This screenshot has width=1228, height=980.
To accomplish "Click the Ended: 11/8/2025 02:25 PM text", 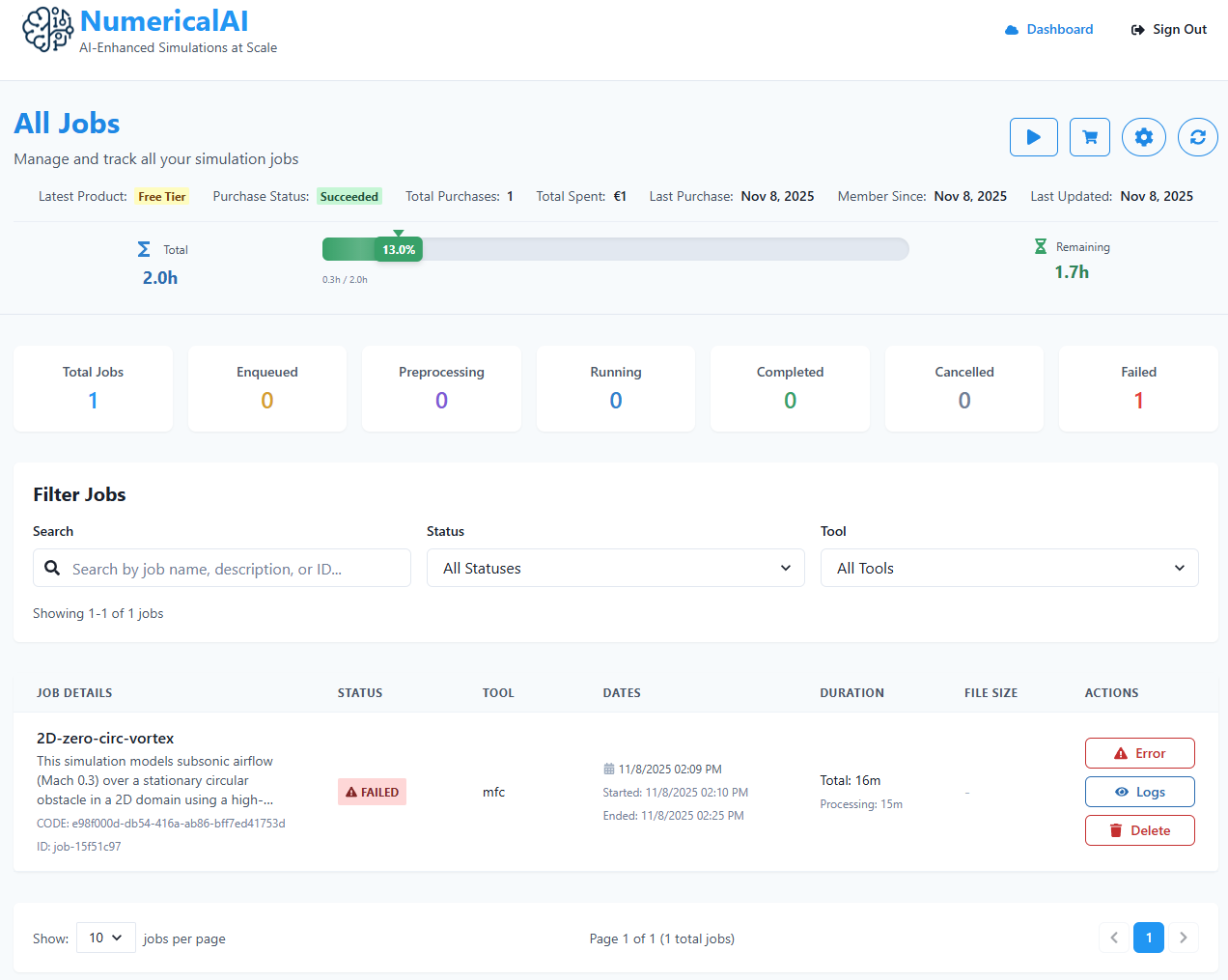I will pos(673,816).
